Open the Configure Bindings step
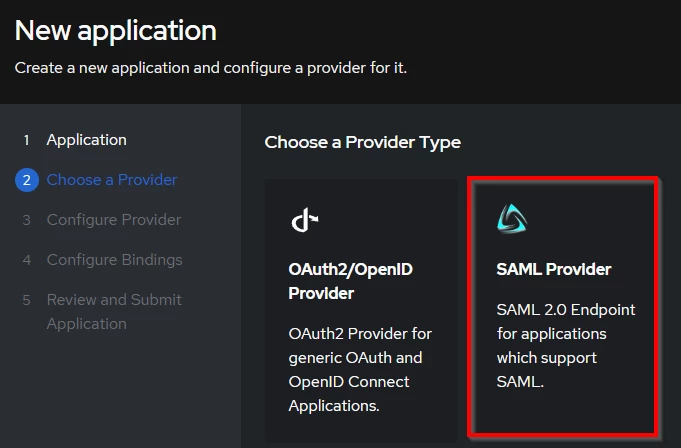Image resolution: width=681 pixels, height=448 pixels. pos(115,260)
